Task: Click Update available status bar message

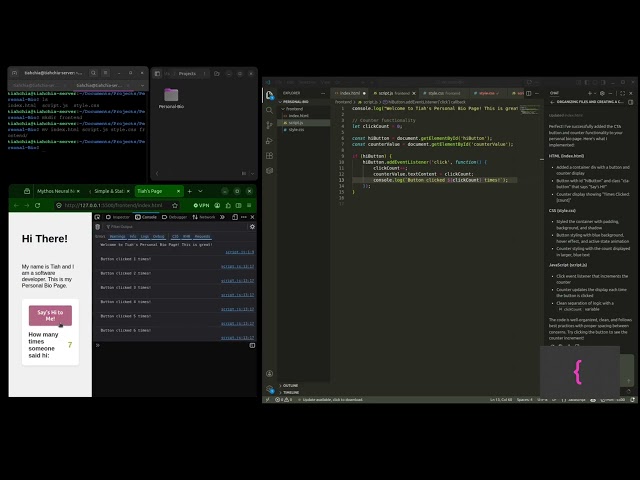Action: click(x=332, y=400)
